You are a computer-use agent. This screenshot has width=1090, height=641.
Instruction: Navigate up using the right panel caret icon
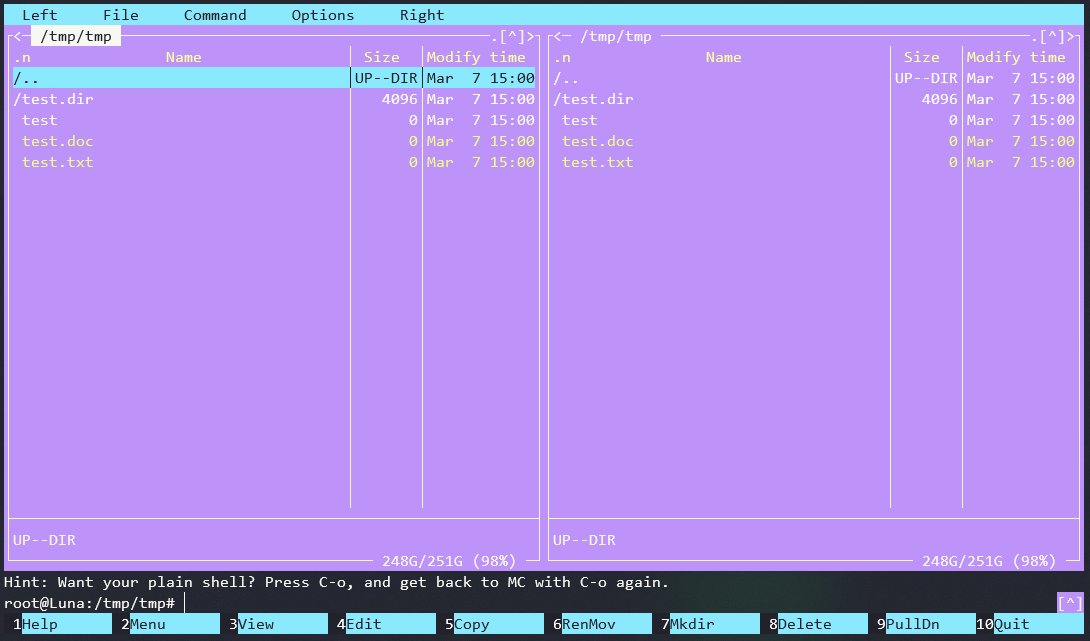[x=1052, y=36]
